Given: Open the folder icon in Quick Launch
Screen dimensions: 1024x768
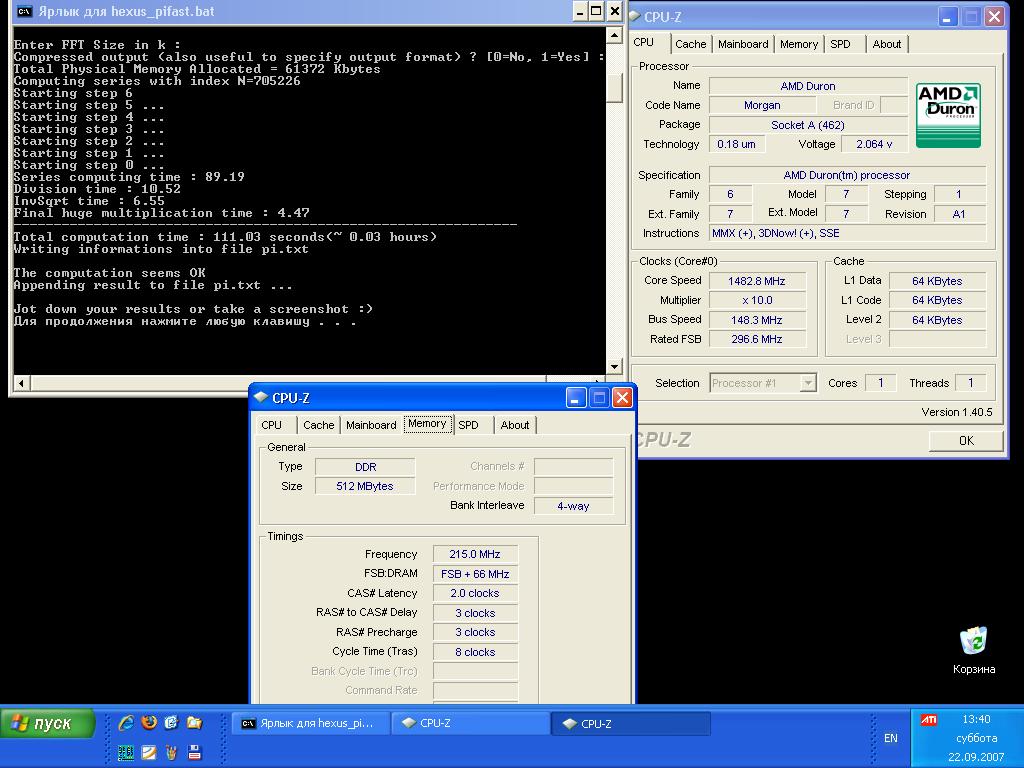Looking at the screenshot, I should 195,722.
